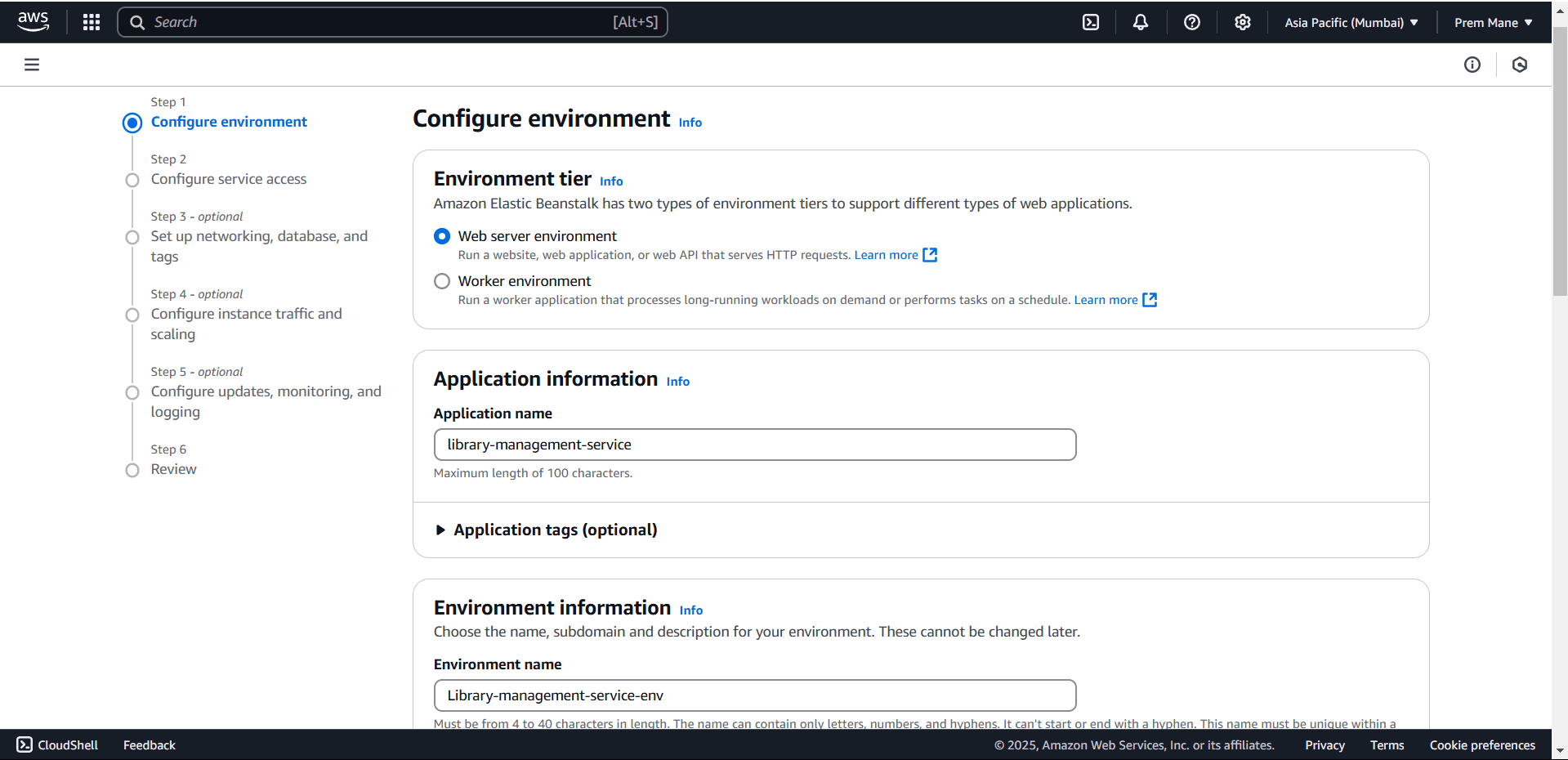Go to Set up networking, database, and tags step
The image size is (1568, 760).
pos(259,246)
